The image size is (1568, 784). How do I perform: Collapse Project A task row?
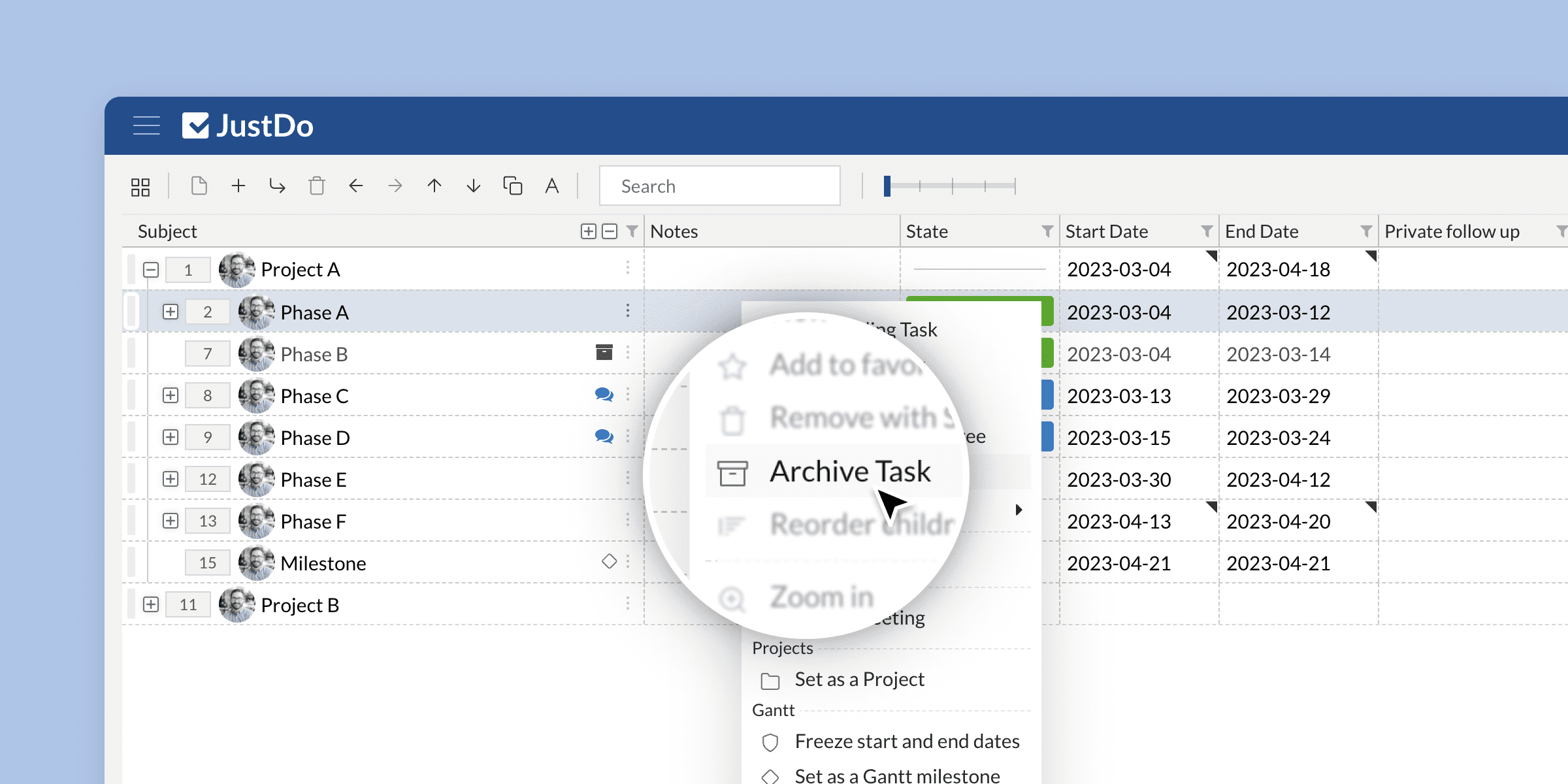coord(149,269)
